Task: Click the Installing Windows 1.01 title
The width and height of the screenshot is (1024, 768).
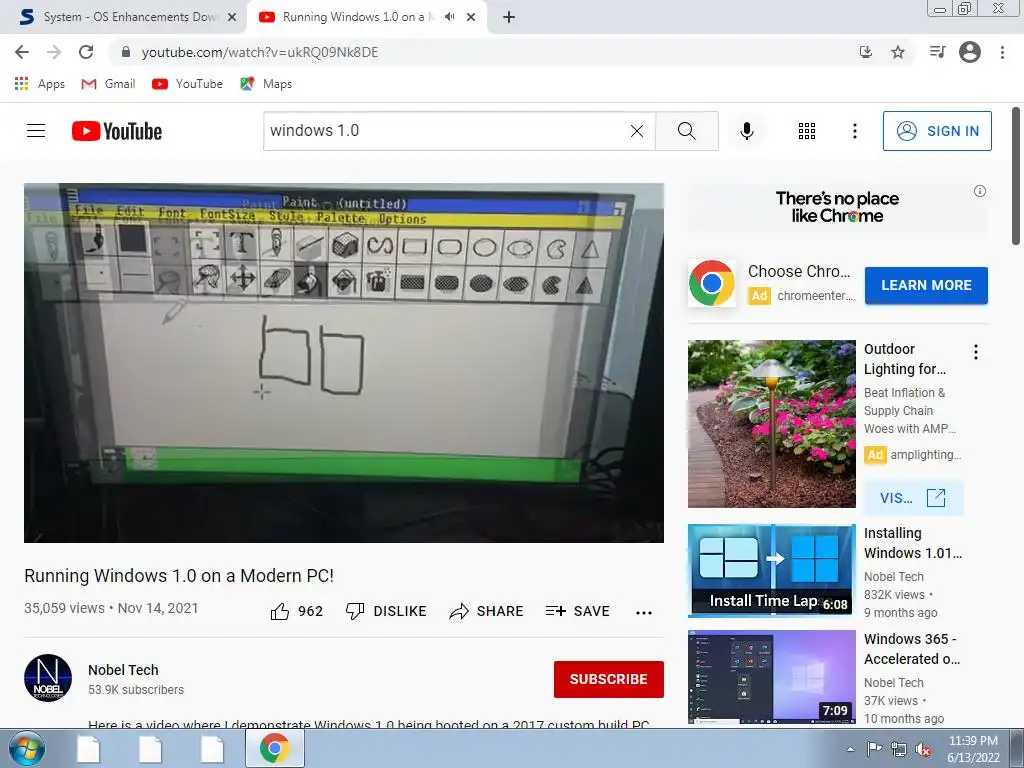Action: click(x=912, y=543)
